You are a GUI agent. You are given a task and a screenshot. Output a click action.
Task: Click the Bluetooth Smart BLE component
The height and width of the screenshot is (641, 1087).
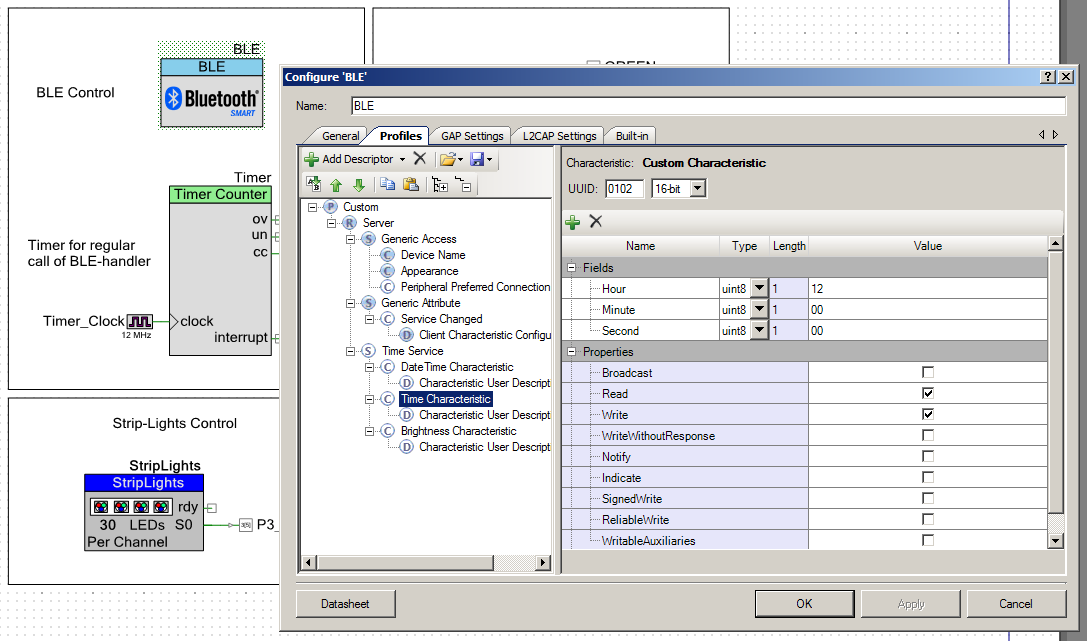pyautogui.click(x=211, y=93)
